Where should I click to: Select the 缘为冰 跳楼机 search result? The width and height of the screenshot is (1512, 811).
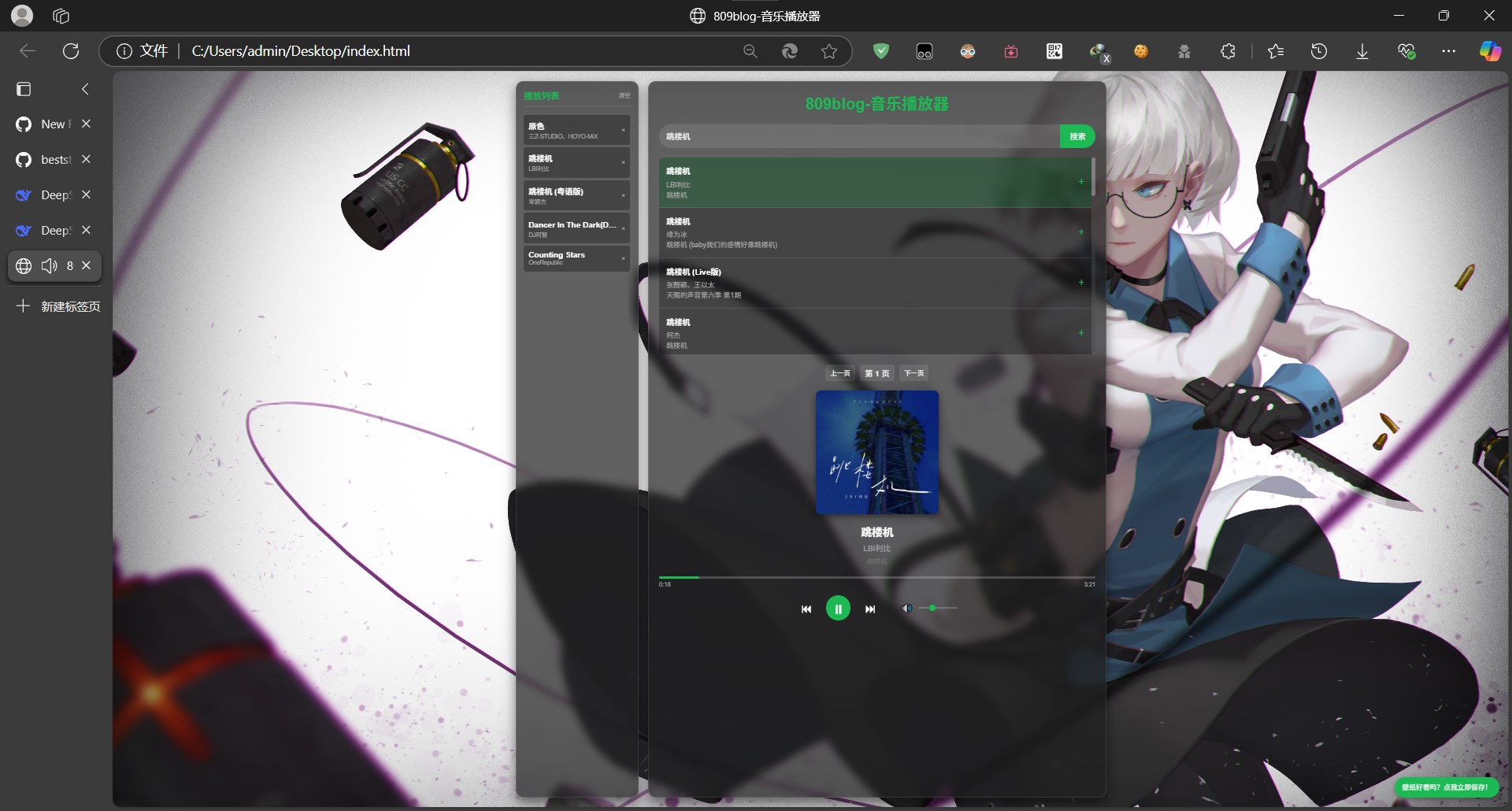pyautogui.click(x=875, y=232)
